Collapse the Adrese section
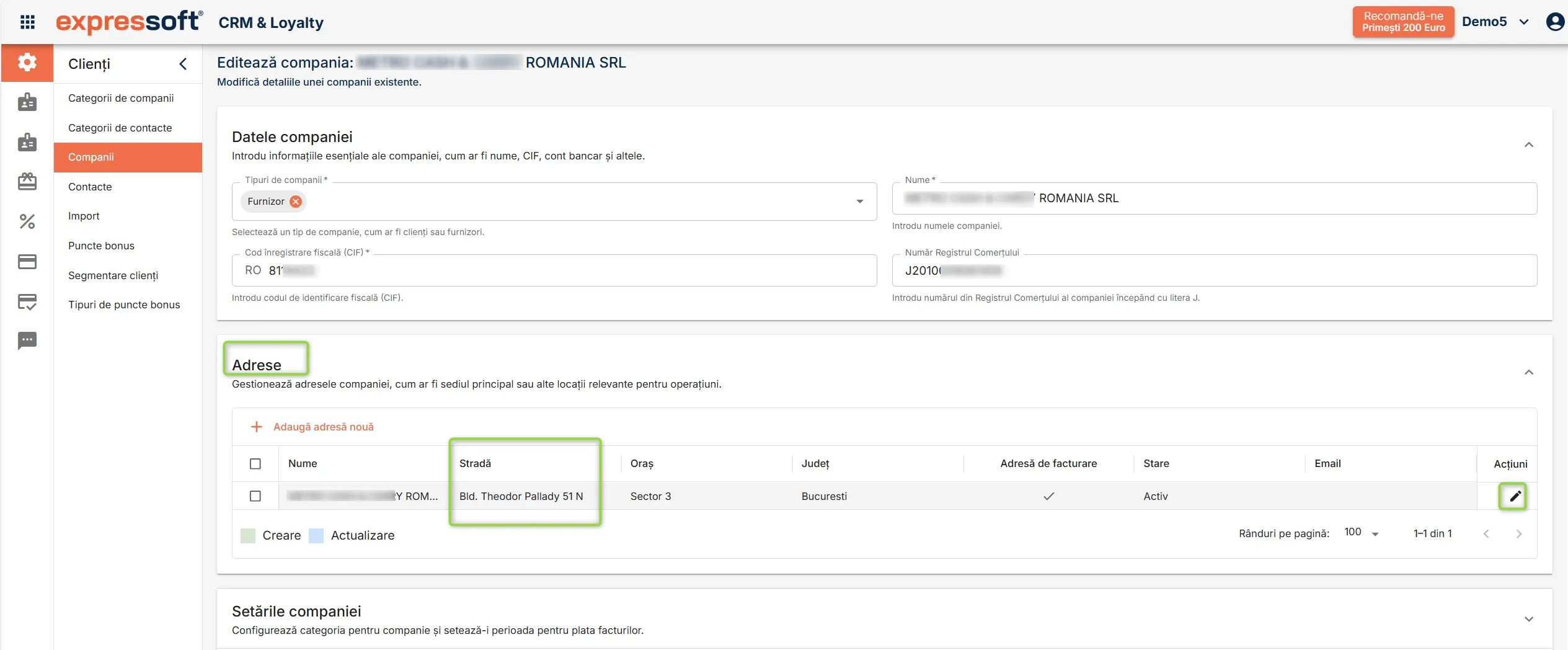 coord(1529,373)
